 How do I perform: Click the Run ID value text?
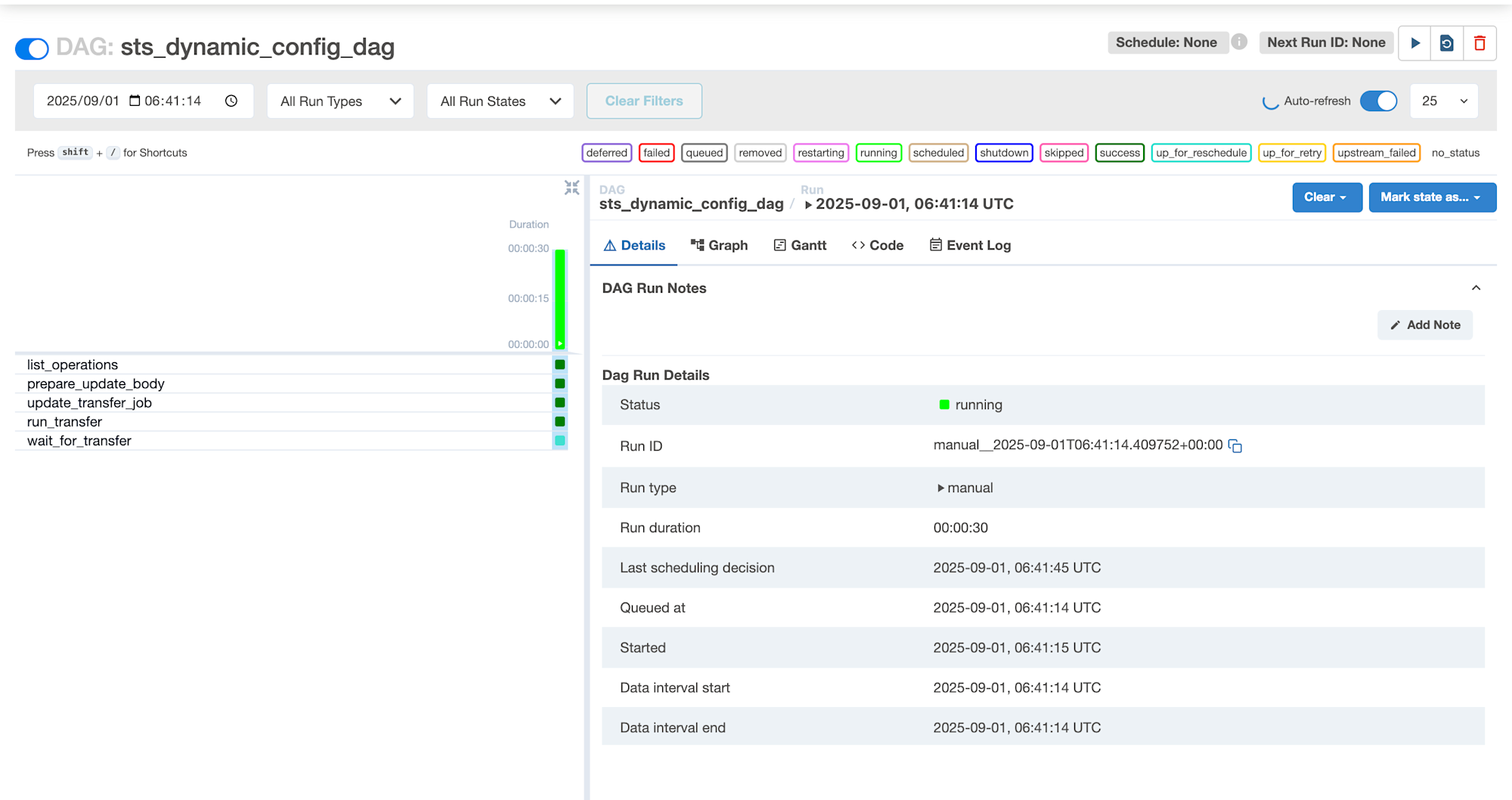[1078, 445]
